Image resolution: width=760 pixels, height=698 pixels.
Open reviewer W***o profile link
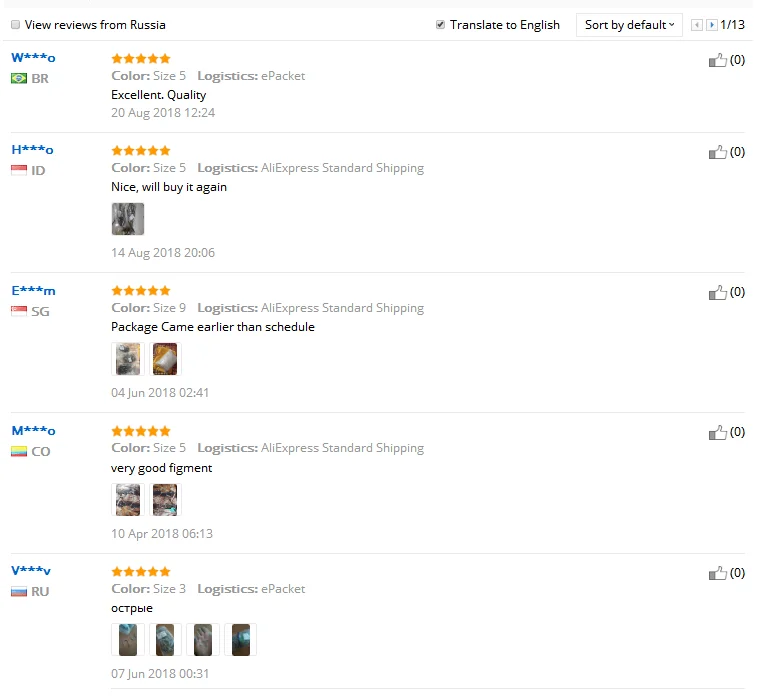click(33, 58)
